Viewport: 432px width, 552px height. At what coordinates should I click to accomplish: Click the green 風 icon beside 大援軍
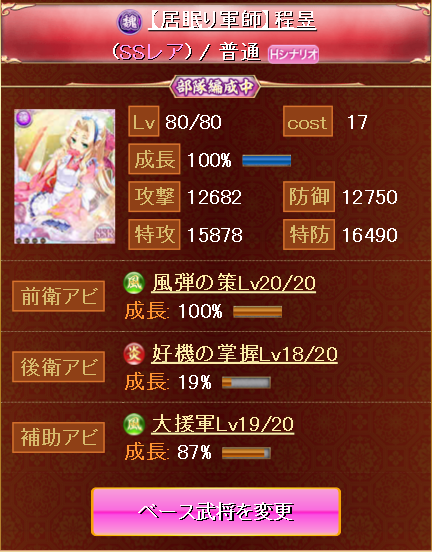pos(134,424)
